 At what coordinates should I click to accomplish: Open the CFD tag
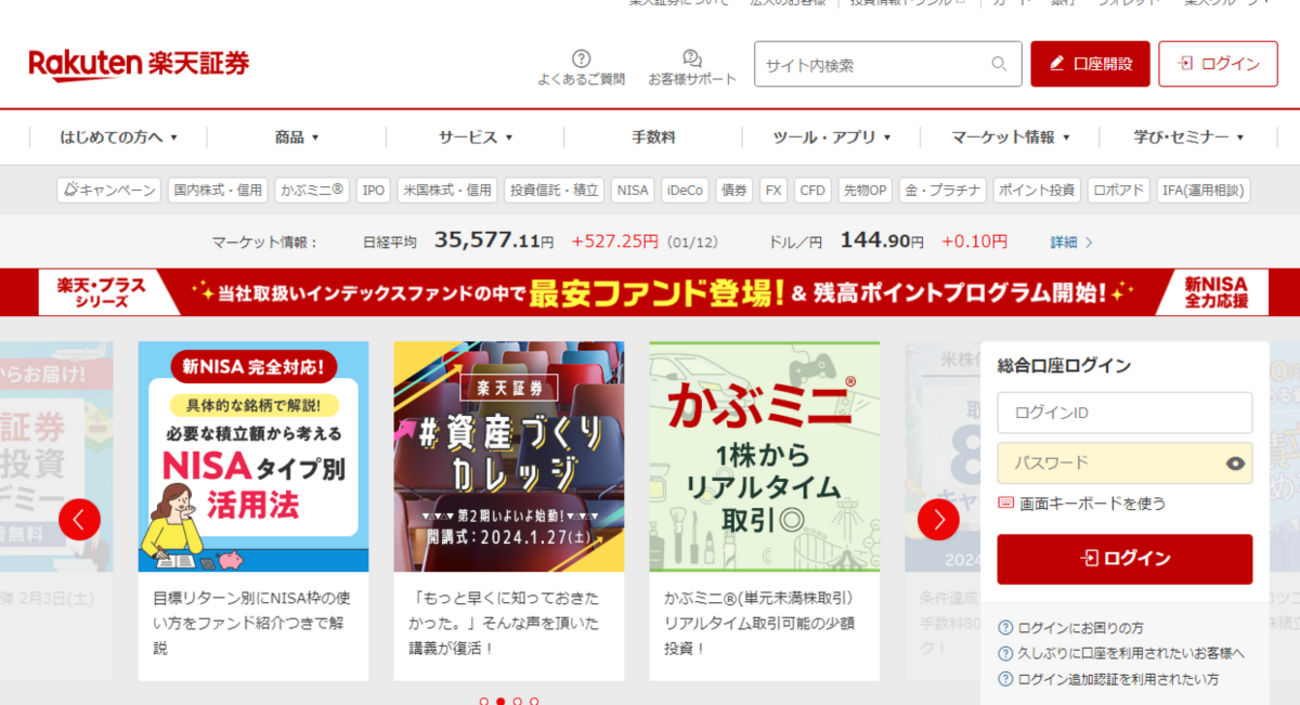coord(812,190)
